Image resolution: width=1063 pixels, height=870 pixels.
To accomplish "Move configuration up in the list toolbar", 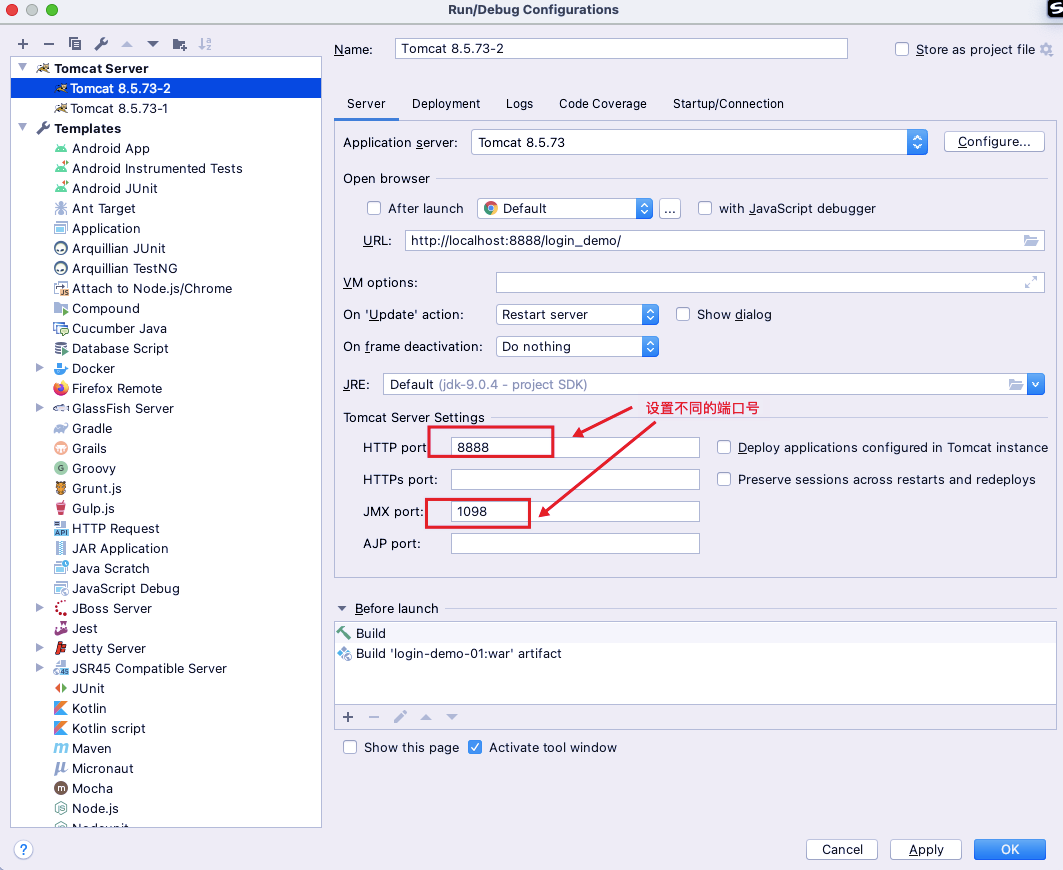I will 127,44.
